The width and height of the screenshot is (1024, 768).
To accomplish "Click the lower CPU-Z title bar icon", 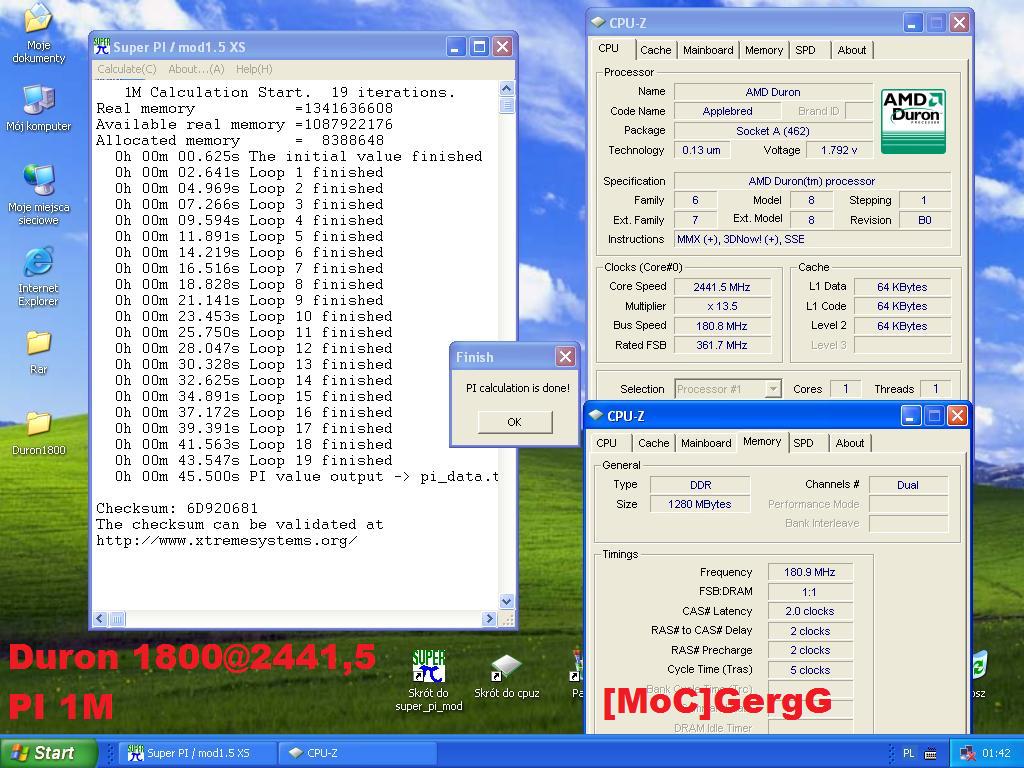I will coord(596,415).
